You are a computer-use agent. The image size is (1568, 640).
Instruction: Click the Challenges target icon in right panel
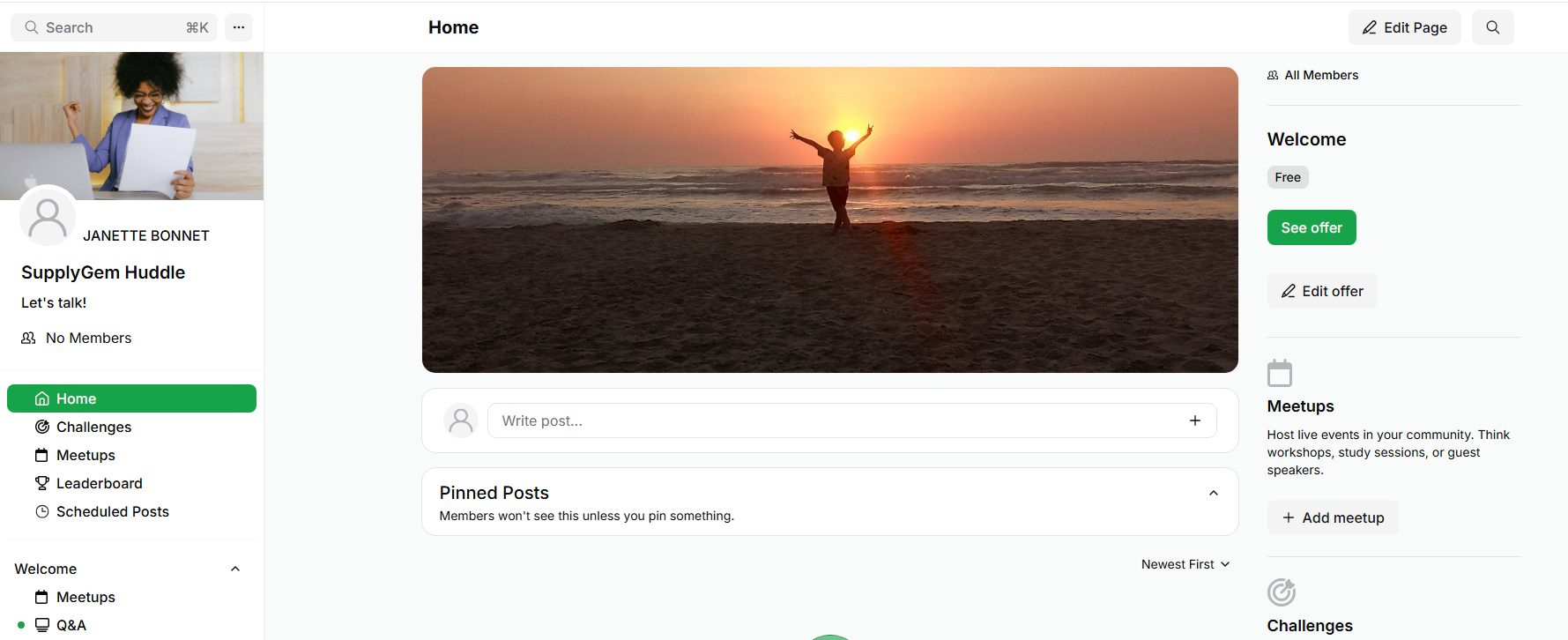tap(1281, 592)
